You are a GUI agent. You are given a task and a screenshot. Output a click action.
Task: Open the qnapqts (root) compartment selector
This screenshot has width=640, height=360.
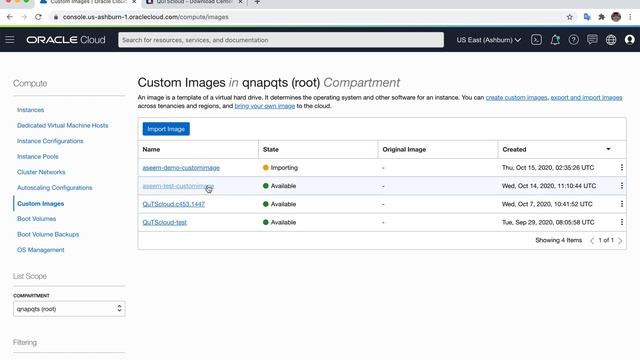[x=69, y=309]
